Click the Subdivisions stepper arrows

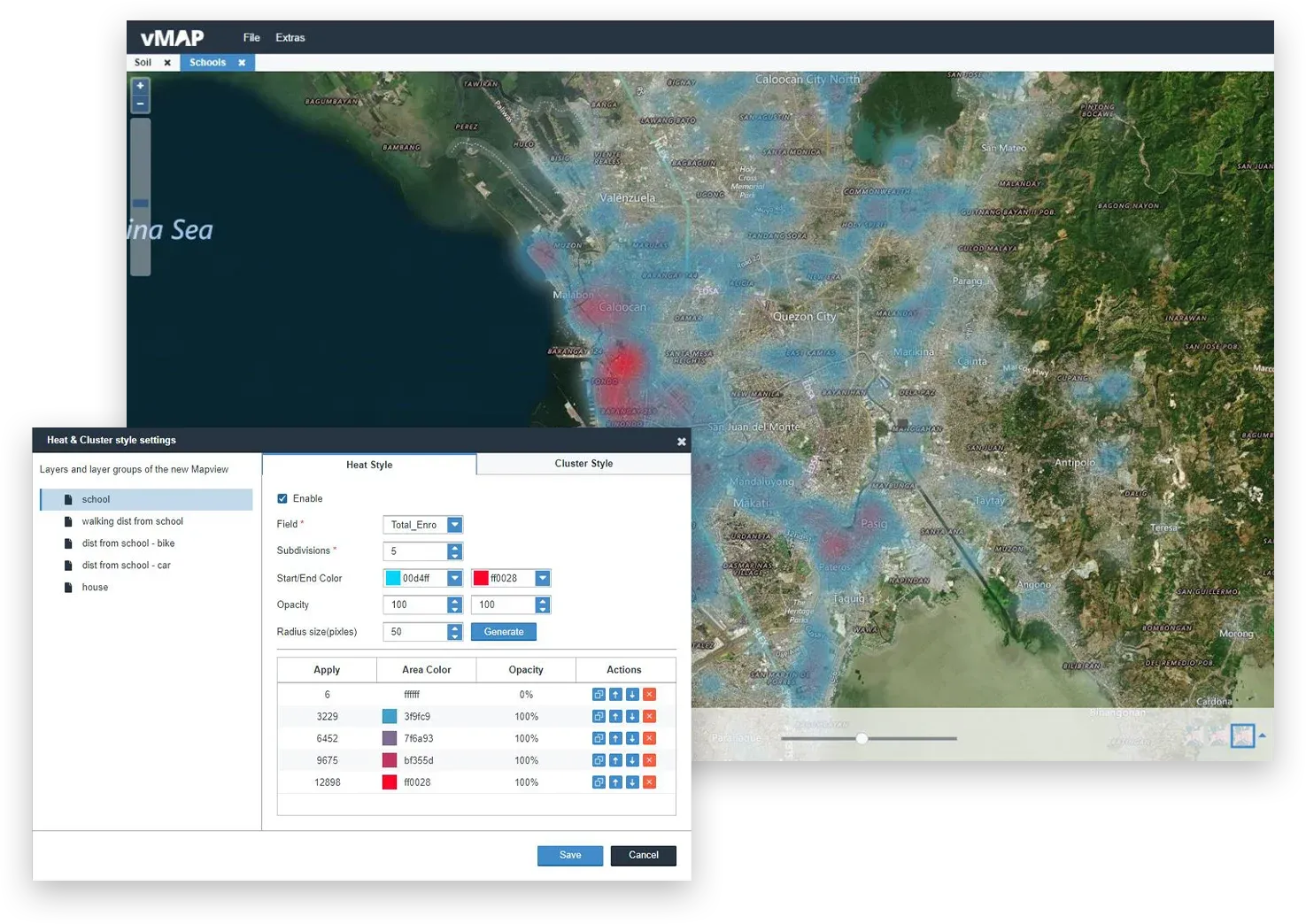coord(454,551)
